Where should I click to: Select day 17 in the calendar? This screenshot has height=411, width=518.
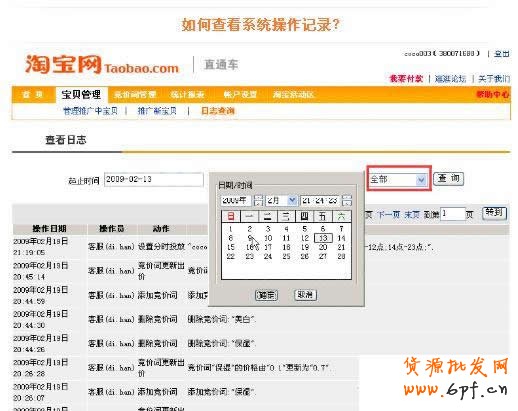268,247
